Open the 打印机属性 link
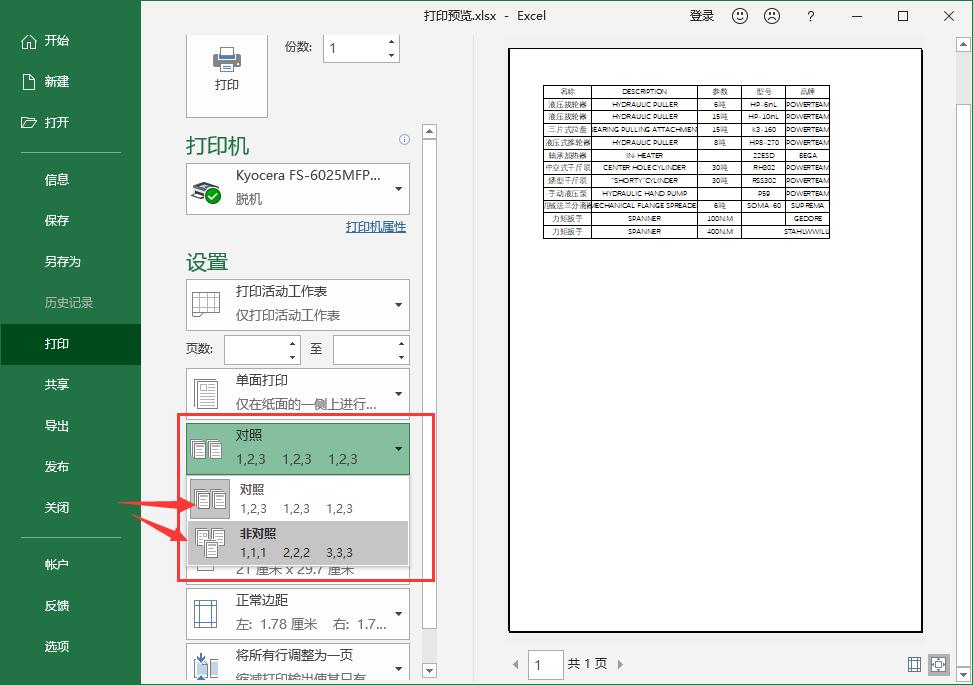 coord(375,227)
